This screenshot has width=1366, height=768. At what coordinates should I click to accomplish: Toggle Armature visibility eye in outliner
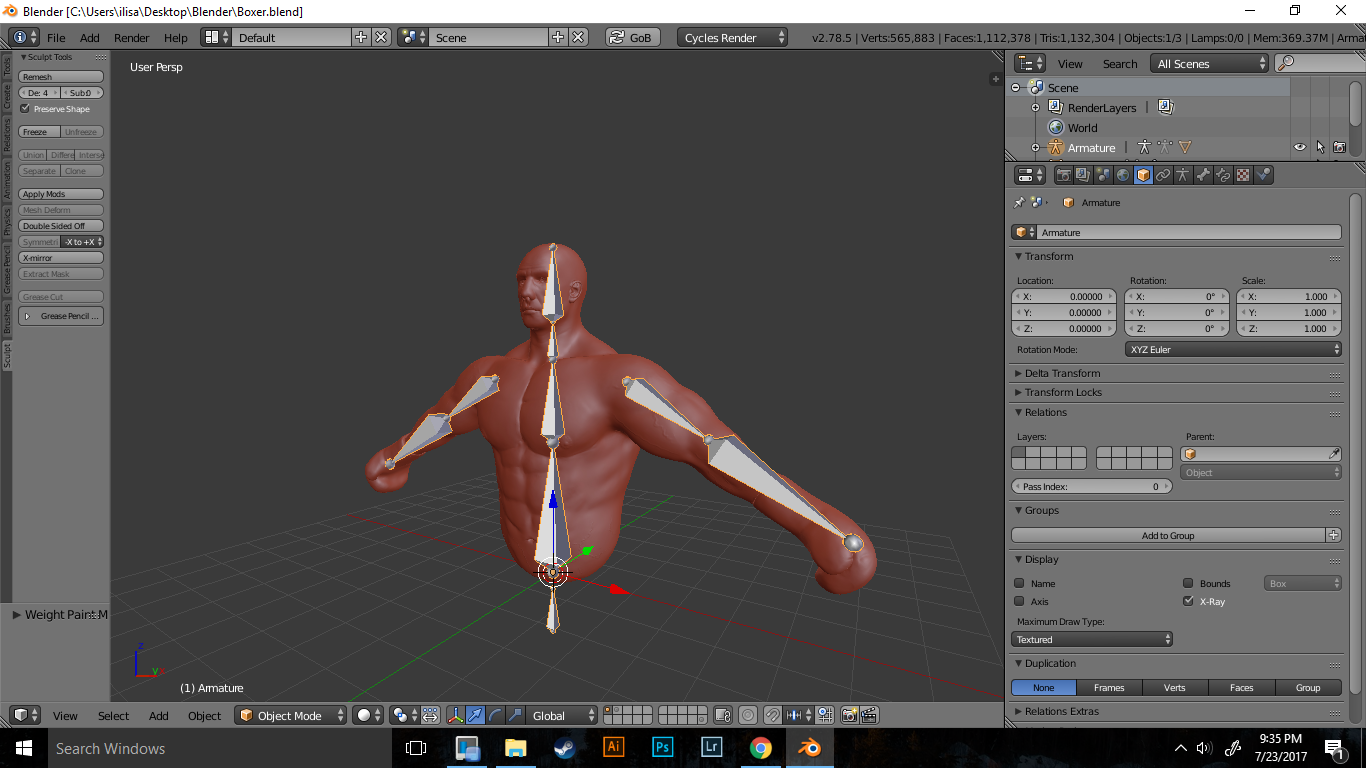(1300, 147)
